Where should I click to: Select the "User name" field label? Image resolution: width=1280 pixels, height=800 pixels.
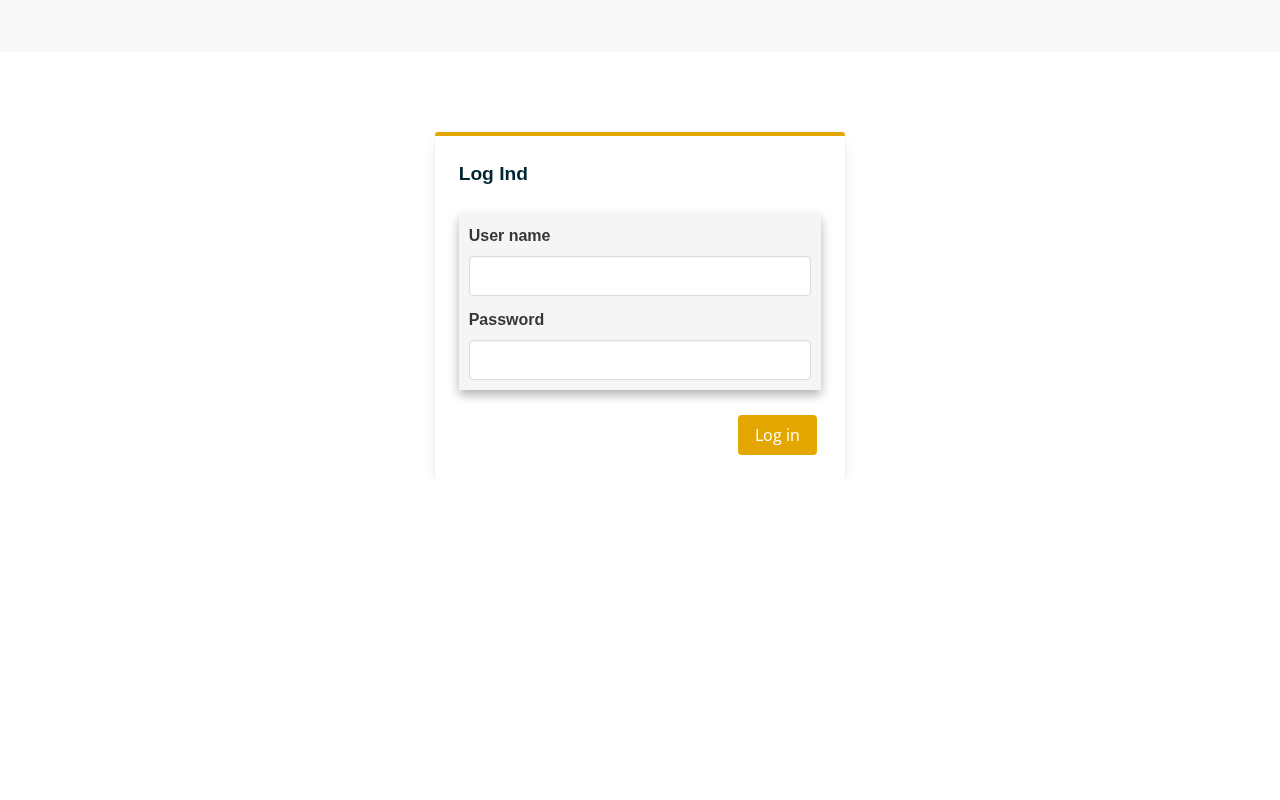point(509,236)
